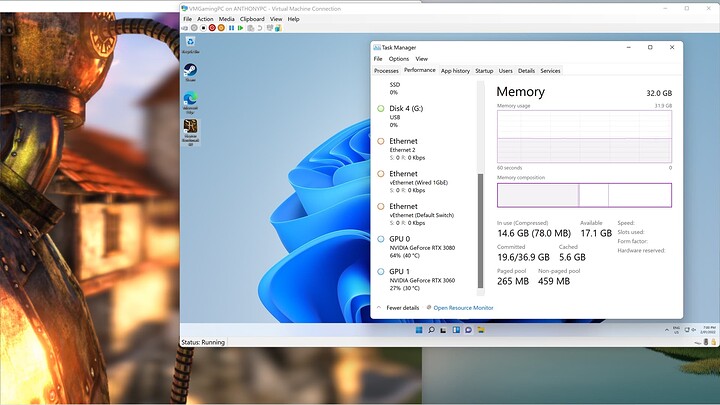
Task: Open Task Manager View menu
Action: pos(422,59)
